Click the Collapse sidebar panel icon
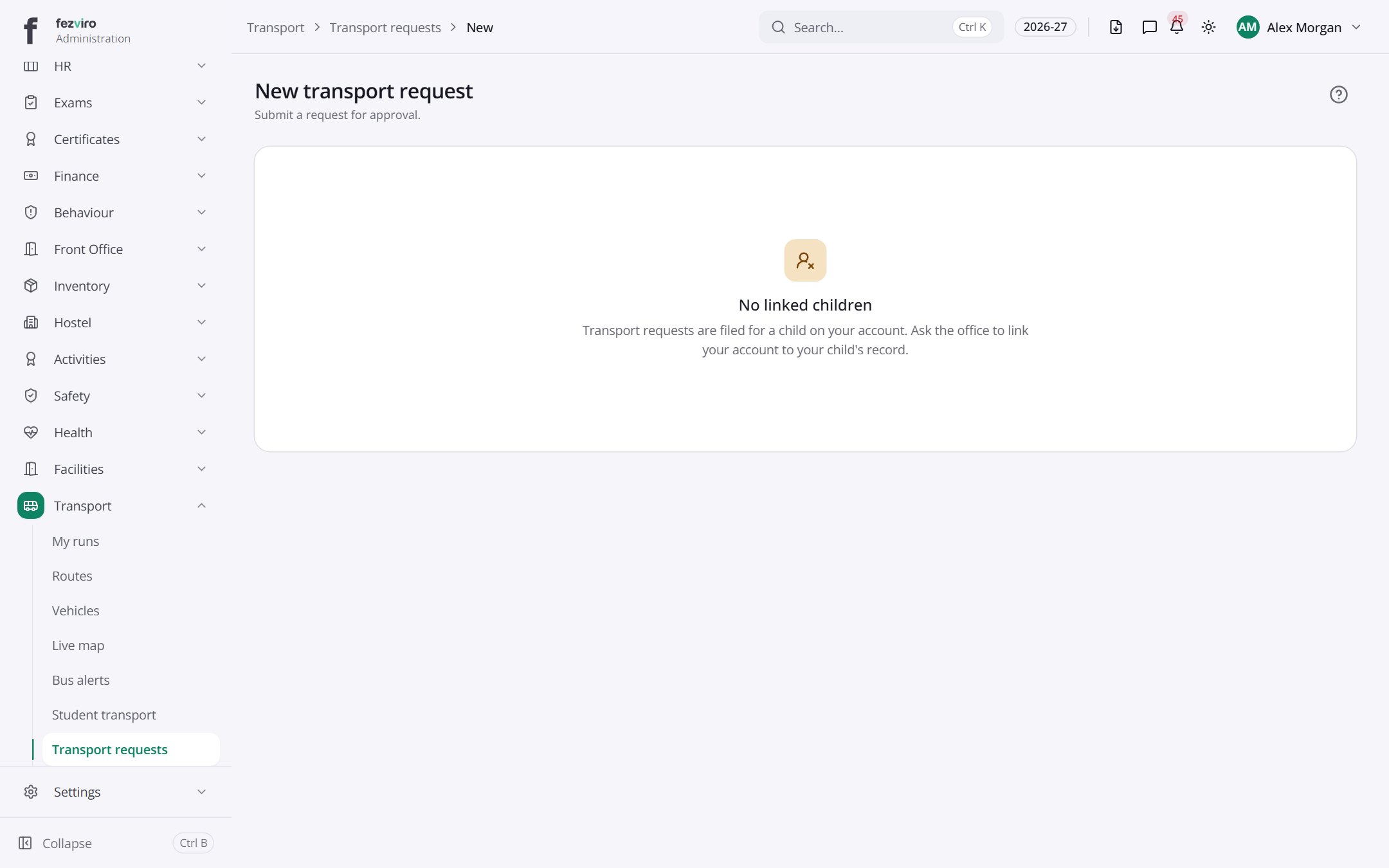 [25, 843]
